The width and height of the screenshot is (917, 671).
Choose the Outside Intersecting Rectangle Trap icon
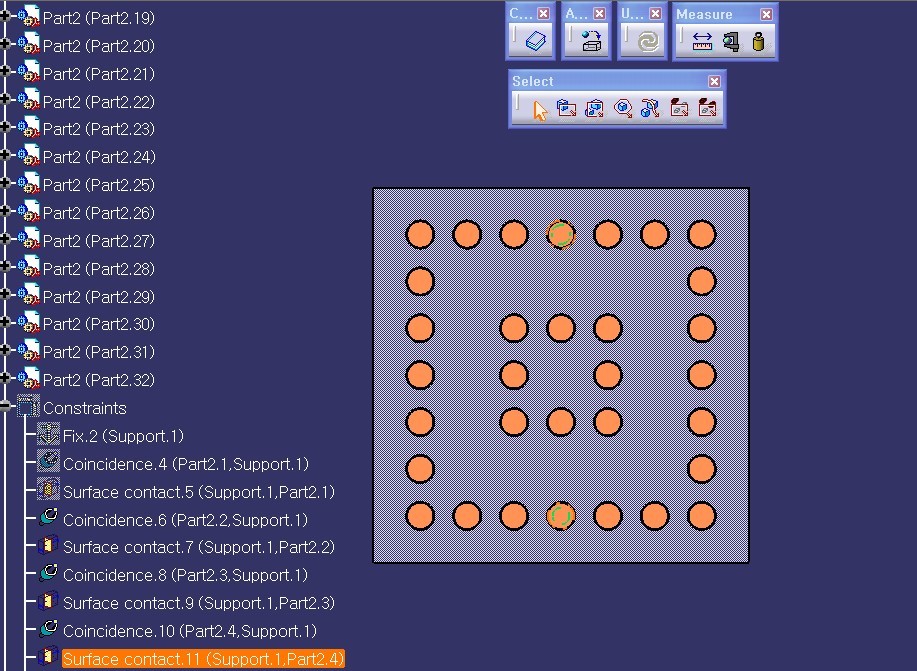tap(707, 109)
